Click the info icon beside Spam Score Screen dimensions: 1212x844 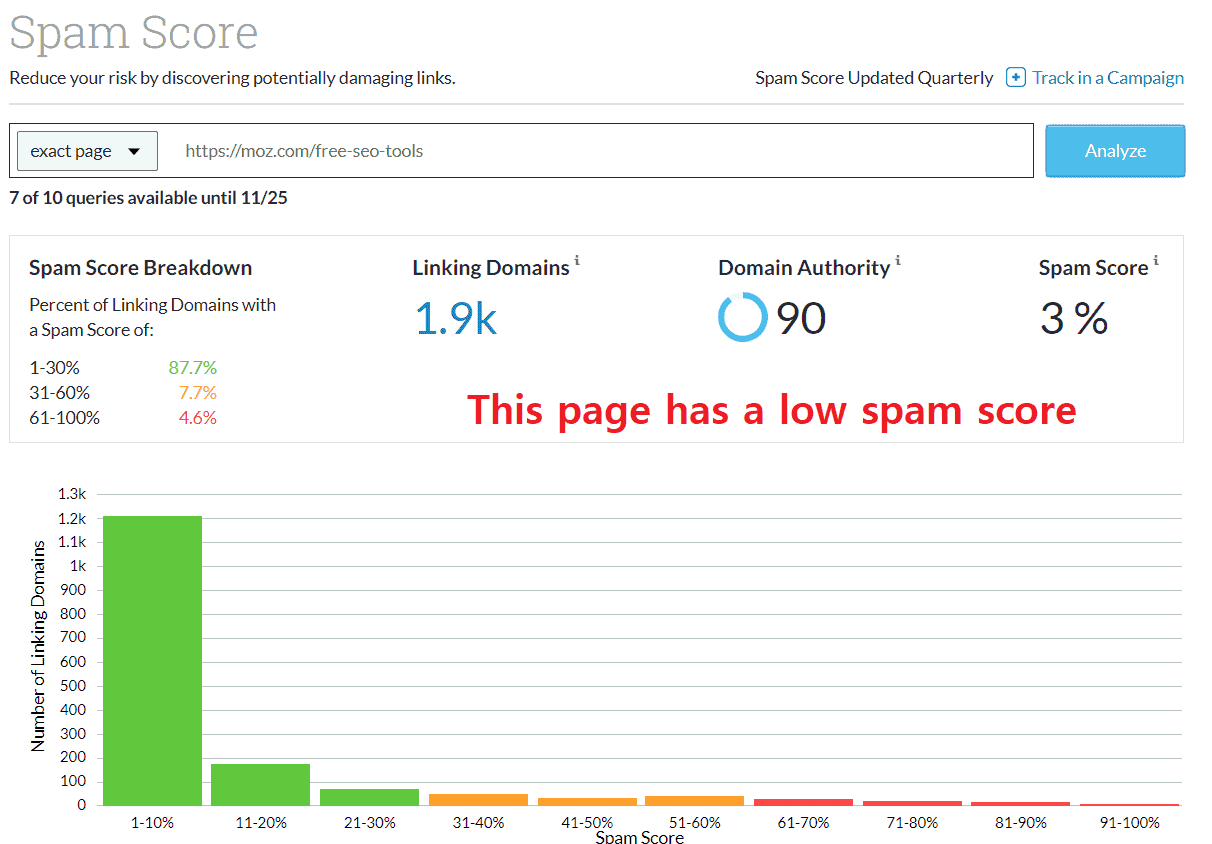(1156, 261)
